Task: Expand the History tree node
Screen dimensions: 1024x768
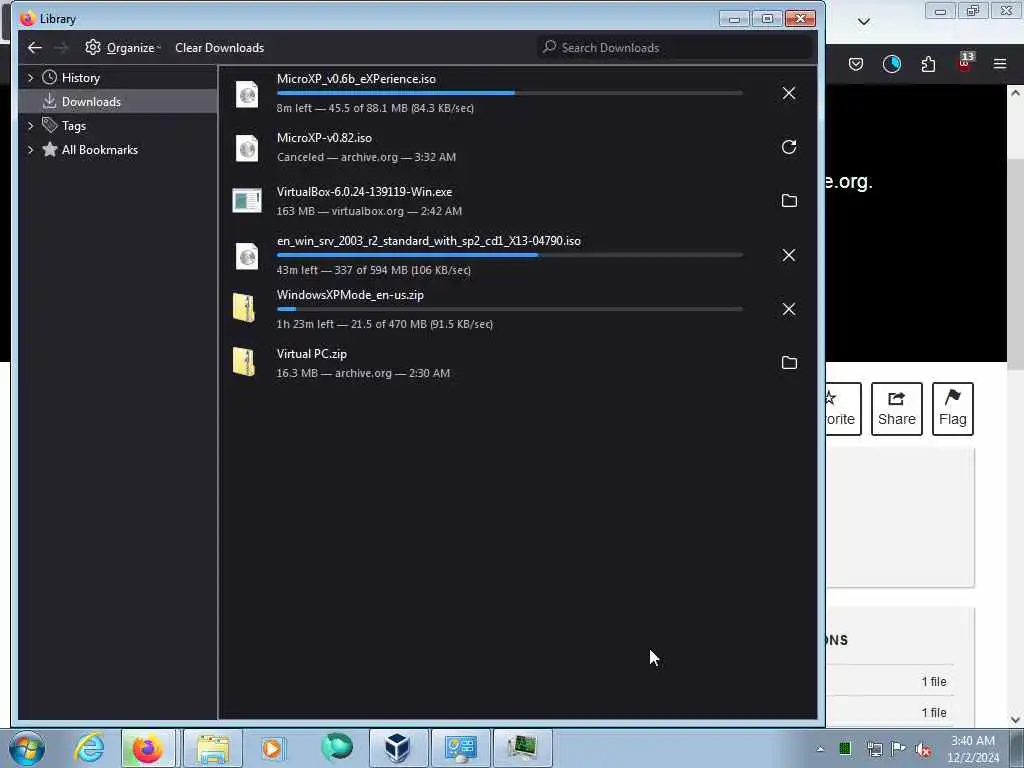Action: (30, 78)
